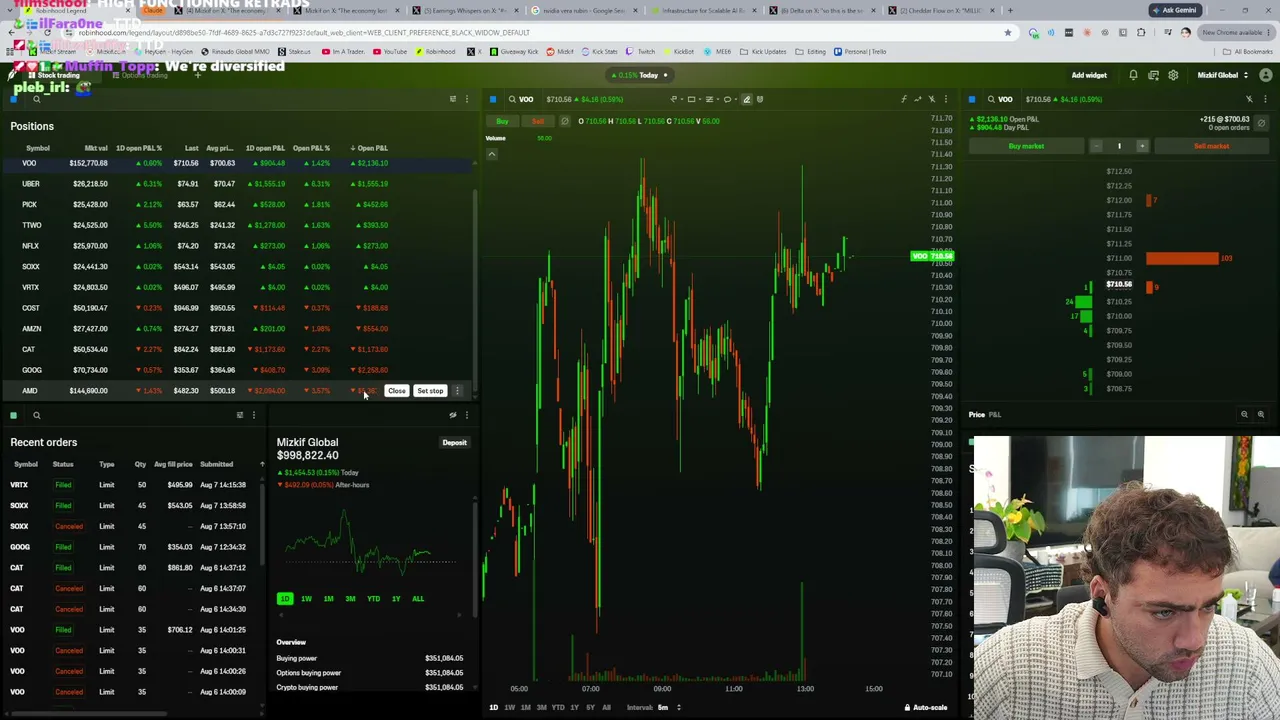Toggle hide-values eye icon in account widget
The image size is (1280, 720).
[x=453, y=415]
